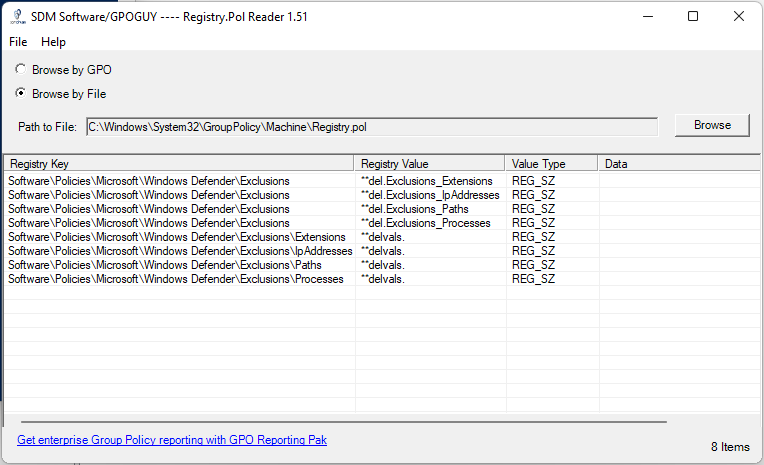Select the Browse by GPO radio button
This screenshot has height=465, width=764.
22,70
